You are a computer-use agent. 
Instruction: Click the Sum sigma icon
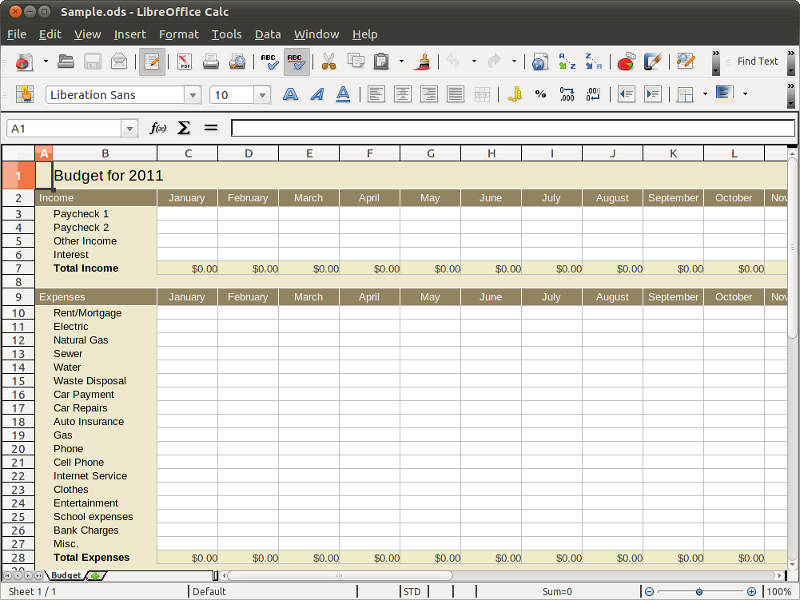click(183, 128)
